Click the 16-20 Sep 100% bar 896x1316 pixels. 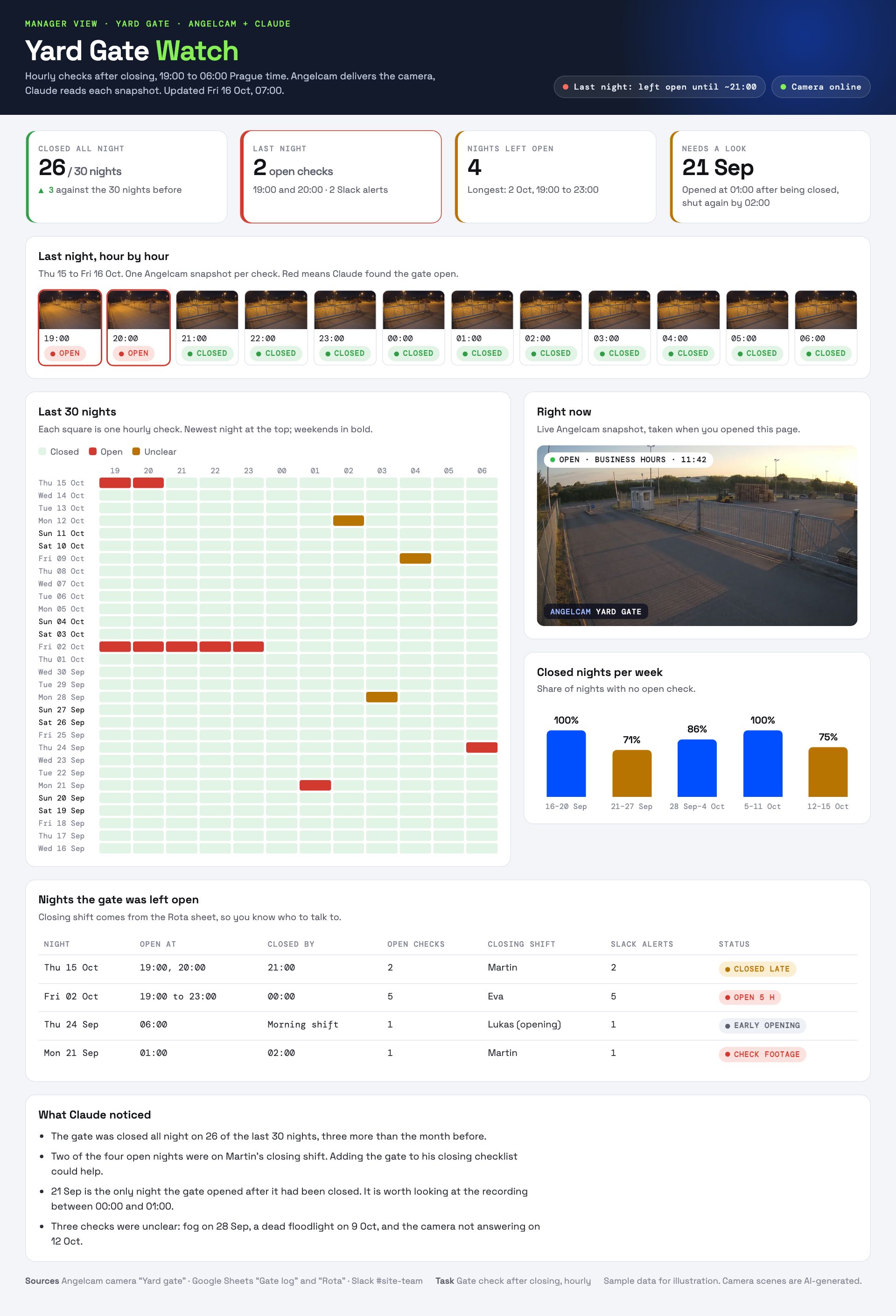566,763
